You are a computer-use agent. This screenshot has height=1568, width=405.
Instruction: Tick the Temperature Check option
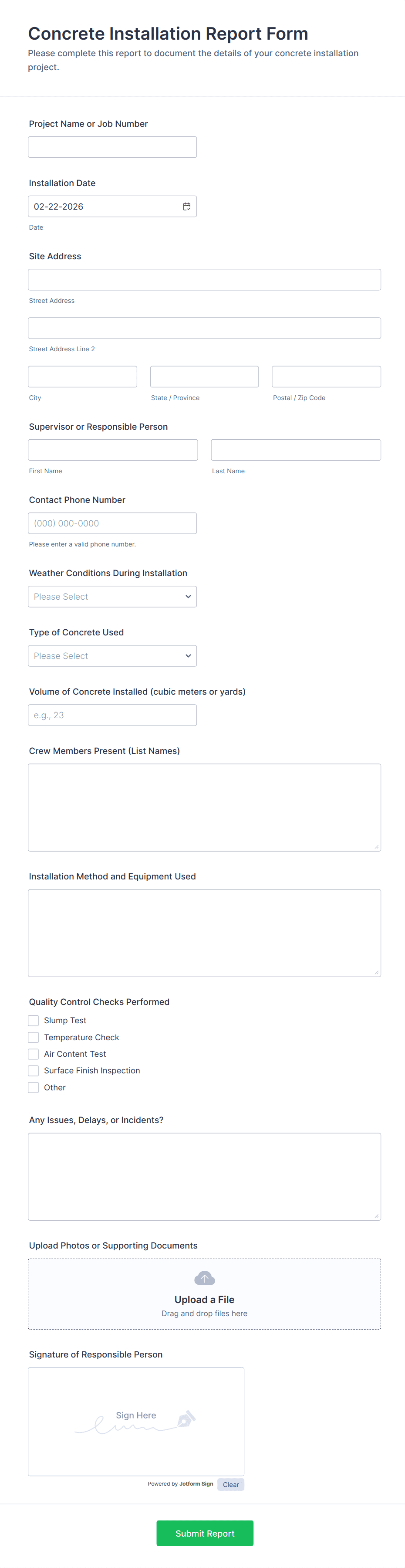pos(34,1037)
